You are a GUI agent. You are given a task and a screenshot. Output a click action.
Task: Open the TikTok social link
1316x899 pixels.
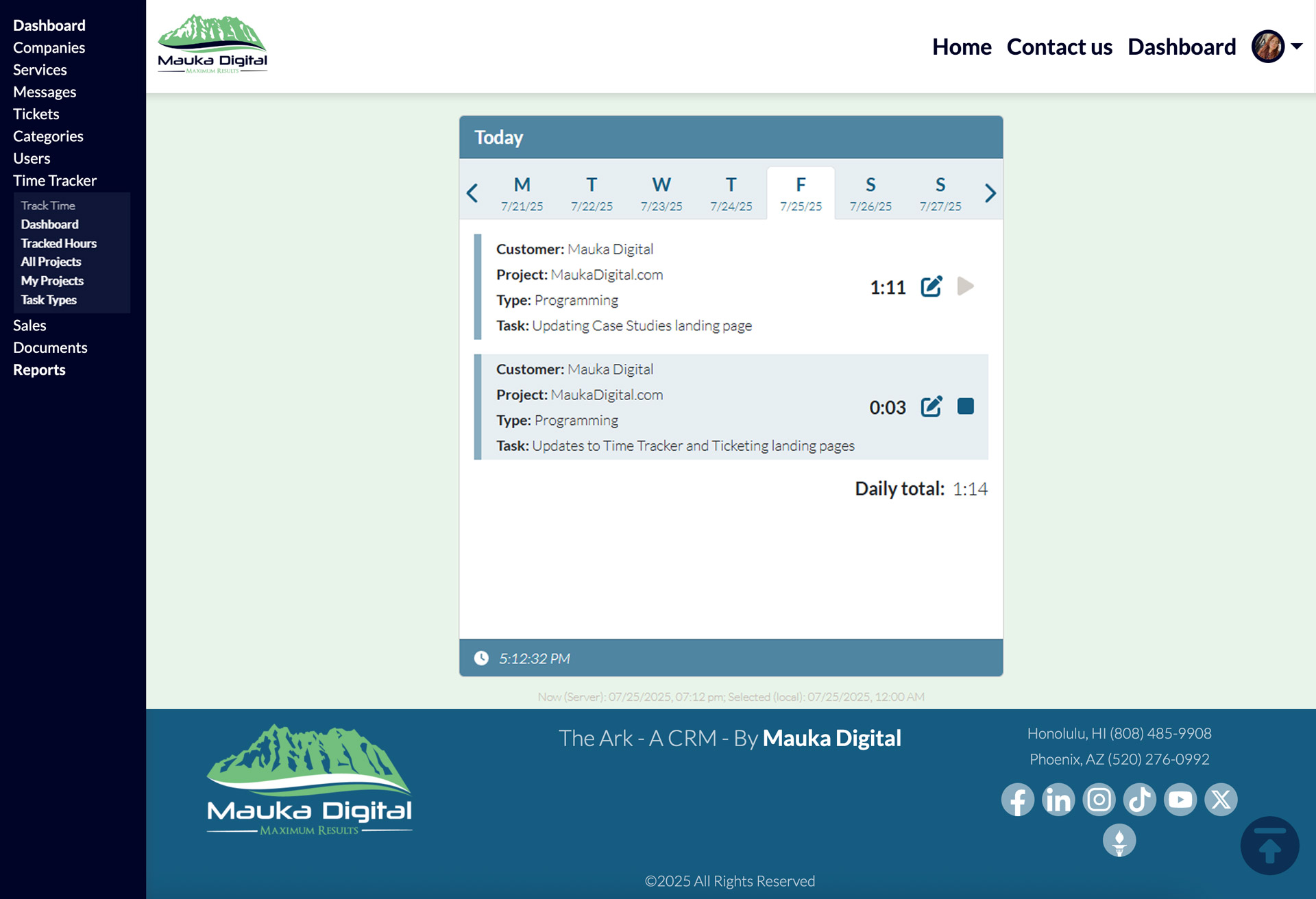pos(1139,800)
